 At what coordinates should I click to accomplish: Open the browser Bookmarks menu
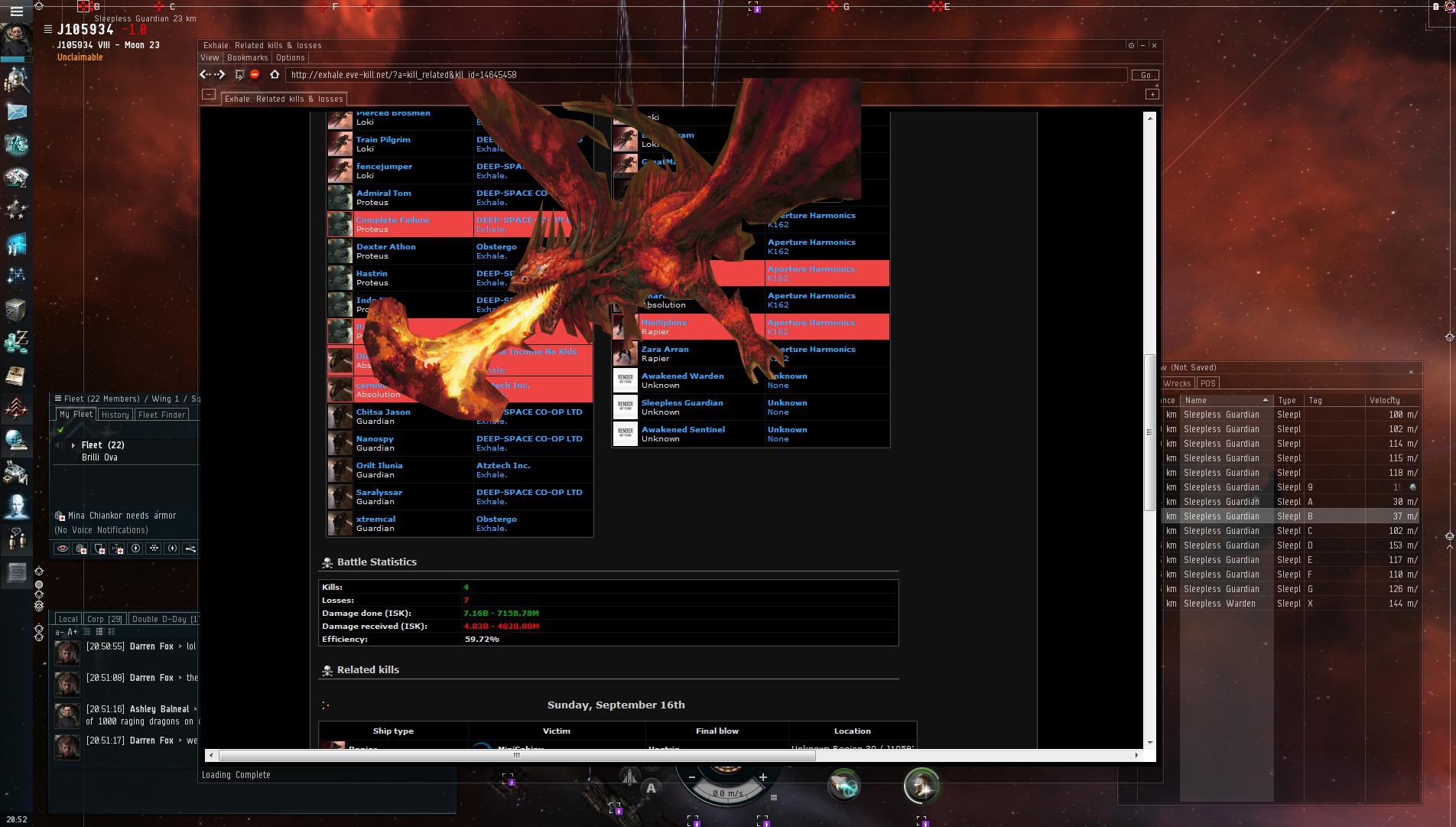(248, 57)
